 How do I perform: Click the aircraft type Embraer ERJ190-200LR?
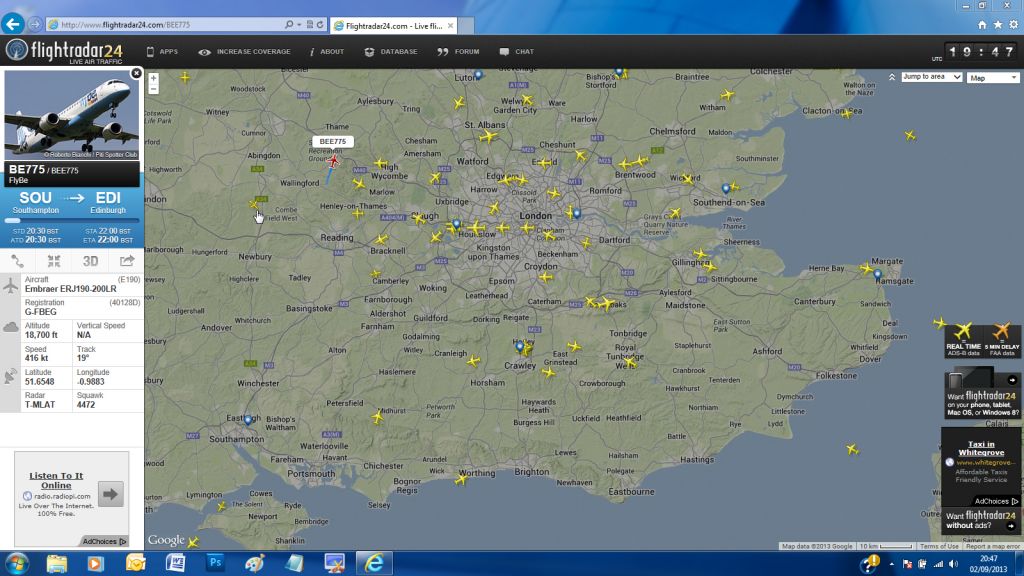click(71, 289)
